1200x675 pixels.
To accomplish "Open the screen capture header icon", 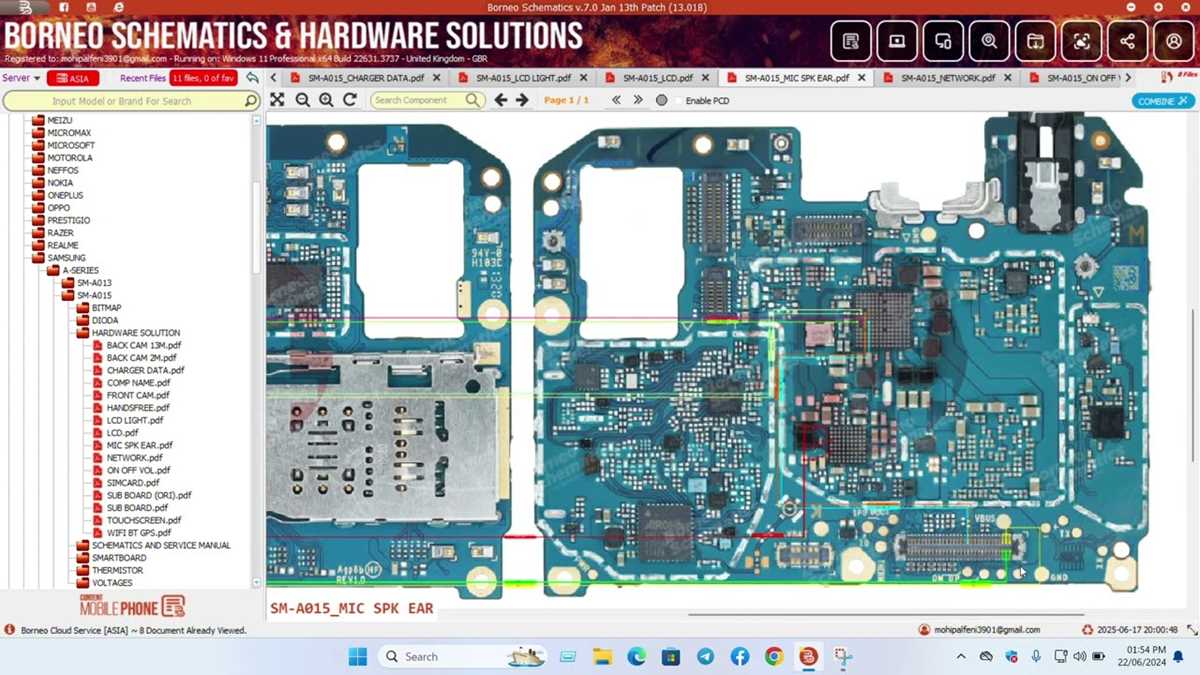I will click(x=1081, y=42).
